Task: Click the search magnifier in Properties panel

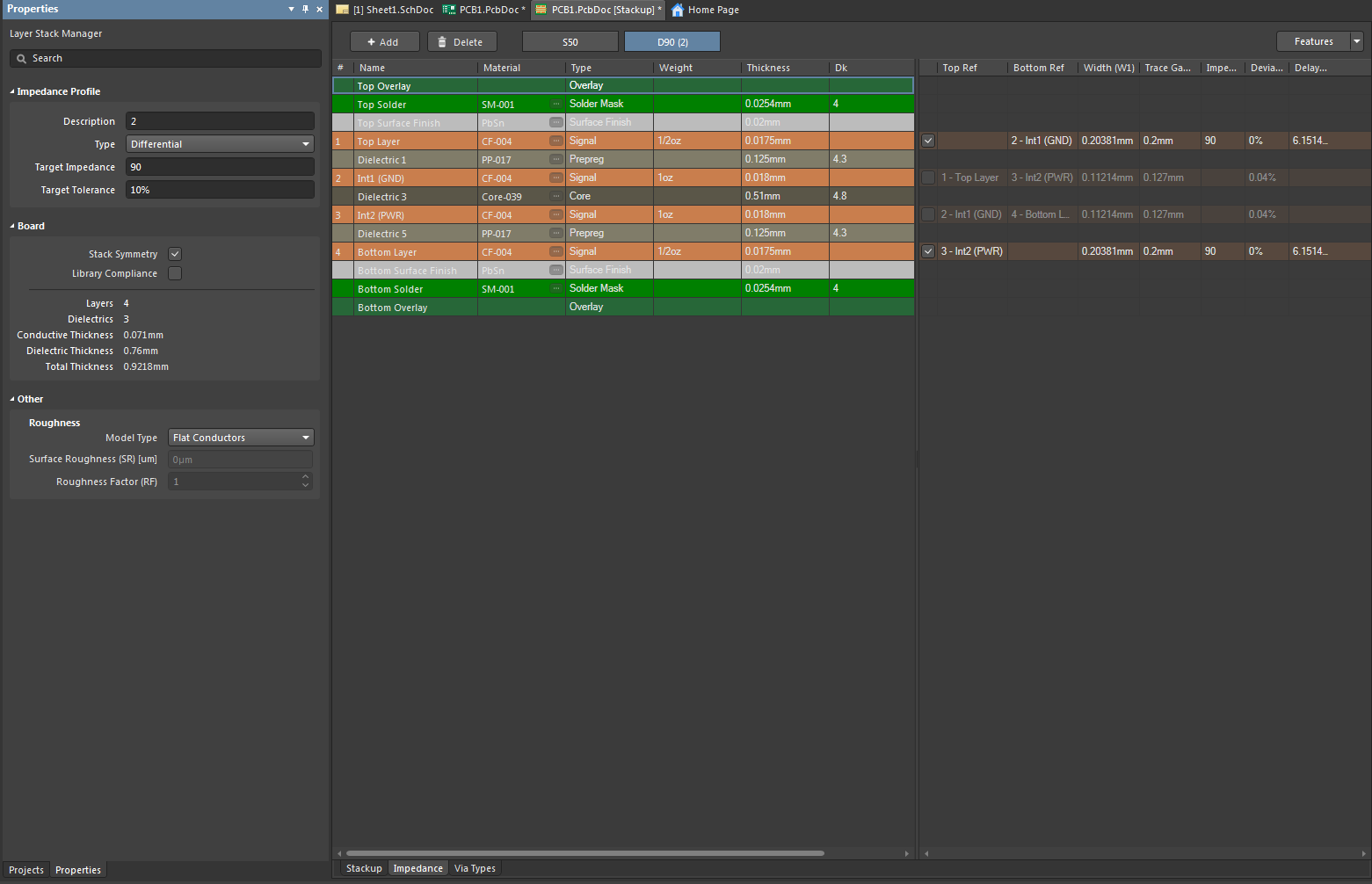Action: tap(21, 58)
